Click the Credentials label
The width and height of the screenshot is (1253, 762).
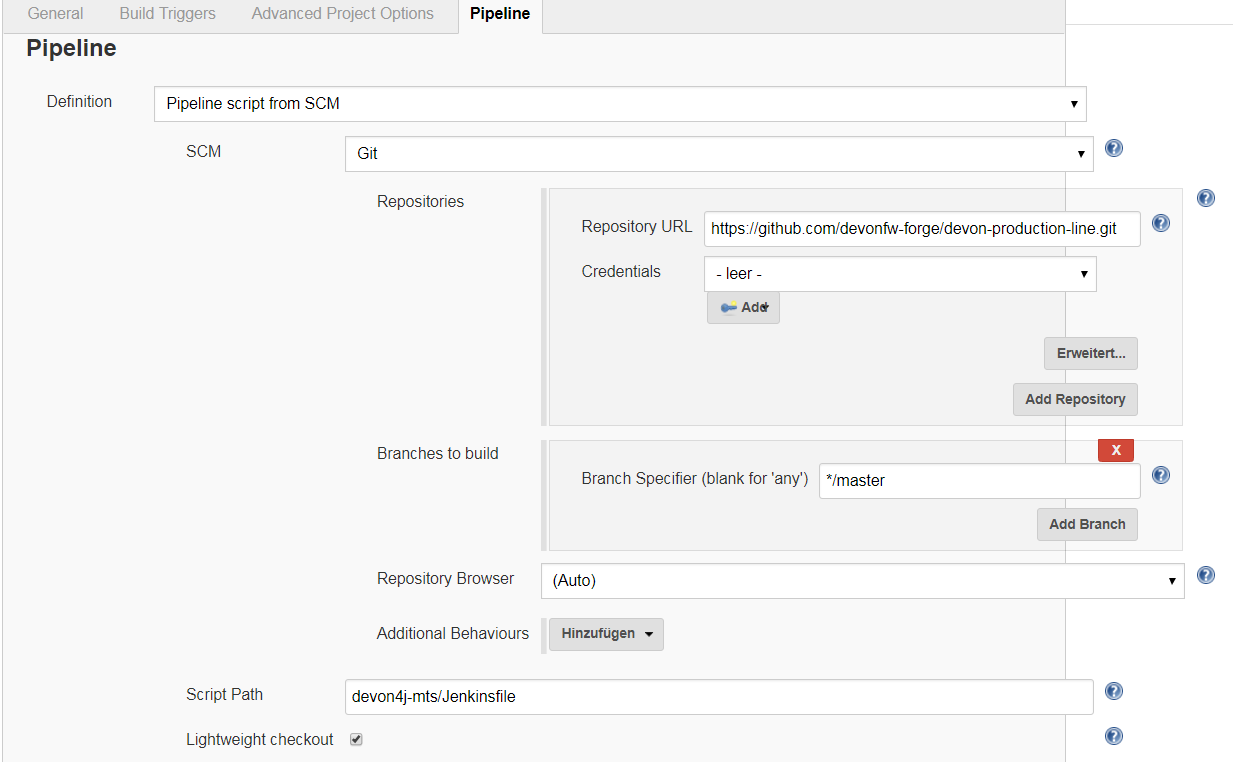coord(621,271)
